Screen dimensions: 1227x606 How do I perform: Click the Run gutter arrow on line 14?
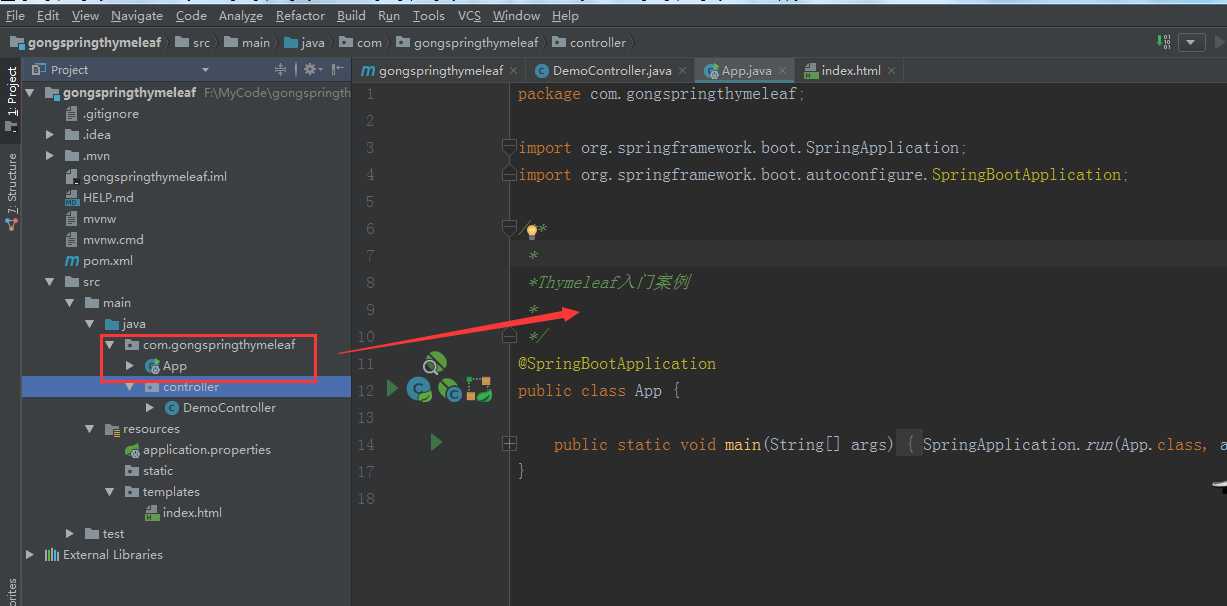click(435, 441)
